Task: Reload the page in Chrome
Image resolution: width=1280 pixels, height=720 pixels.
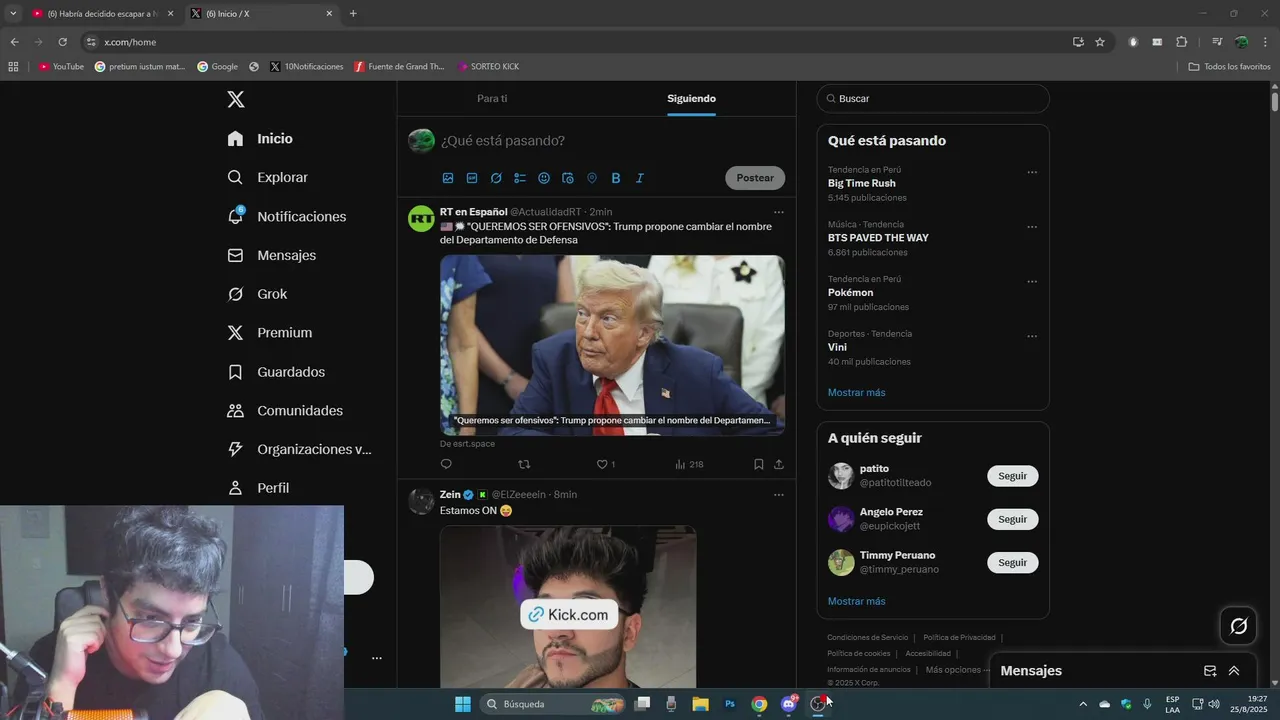Action: coord(62,42)
